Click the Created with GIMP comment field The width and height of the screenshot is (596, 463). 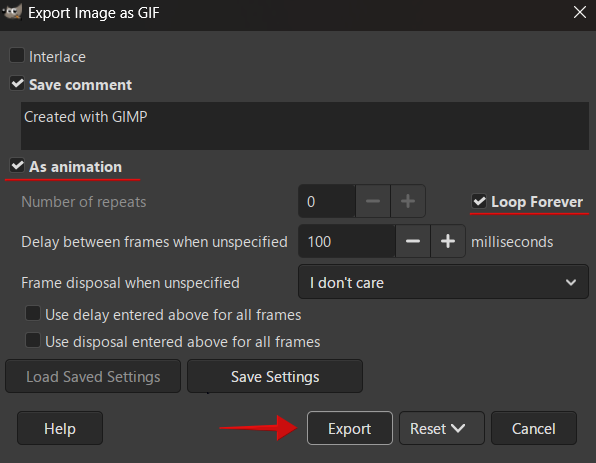pos(304,126)
